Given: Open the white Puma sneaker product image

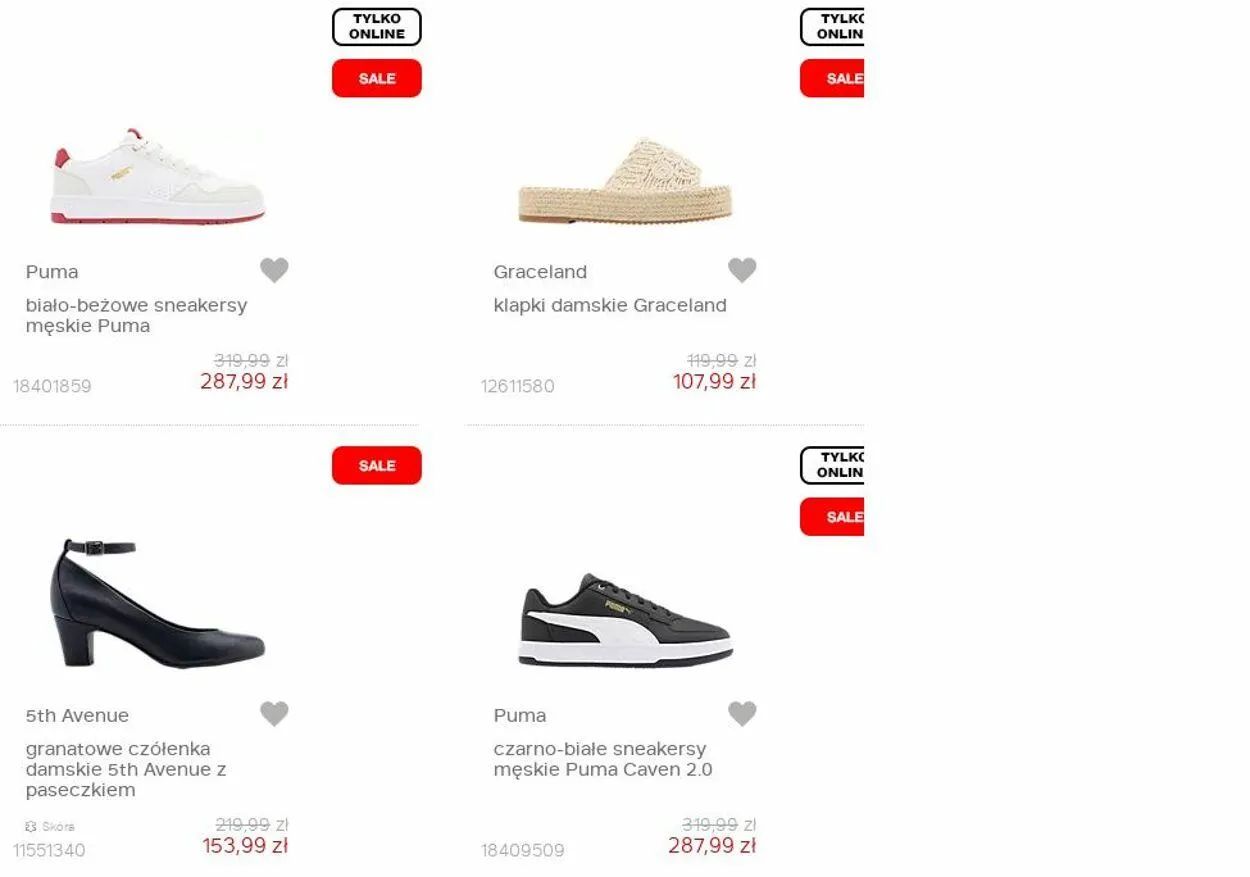Looking at the screenshot, I should pyautogui.click(x=158, y=176).
